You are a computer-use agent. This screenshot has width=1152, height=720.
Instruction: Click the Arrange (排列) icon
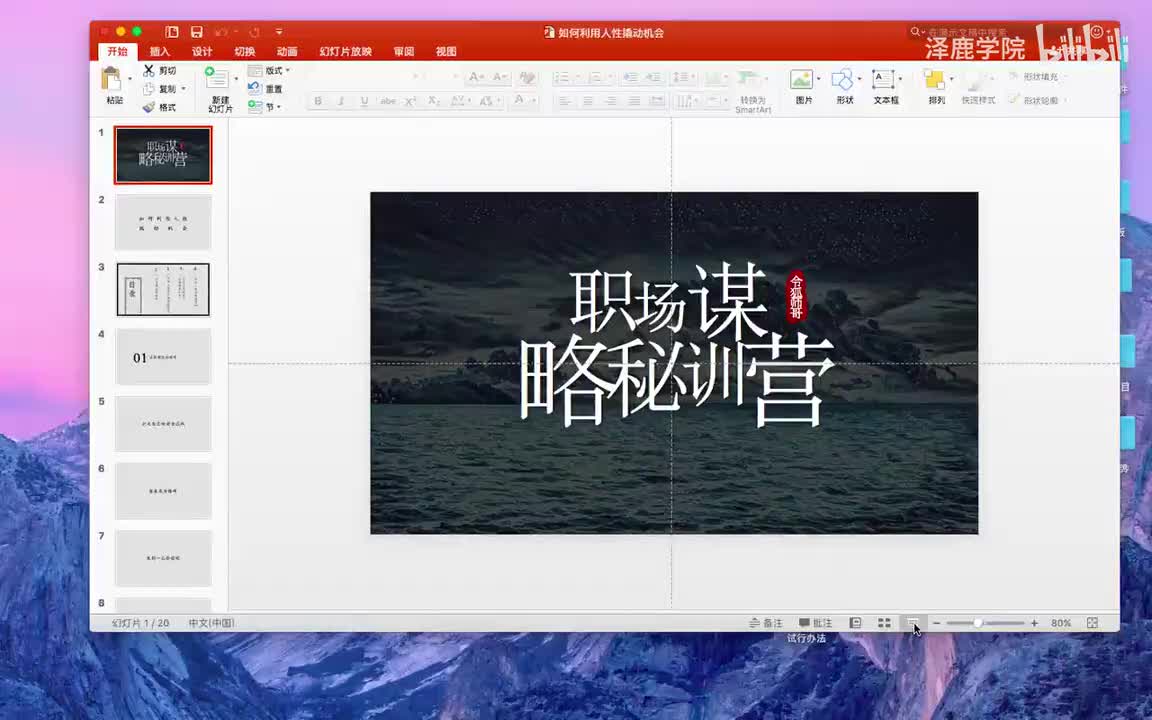pyautogui.click(x=934, y=79)
